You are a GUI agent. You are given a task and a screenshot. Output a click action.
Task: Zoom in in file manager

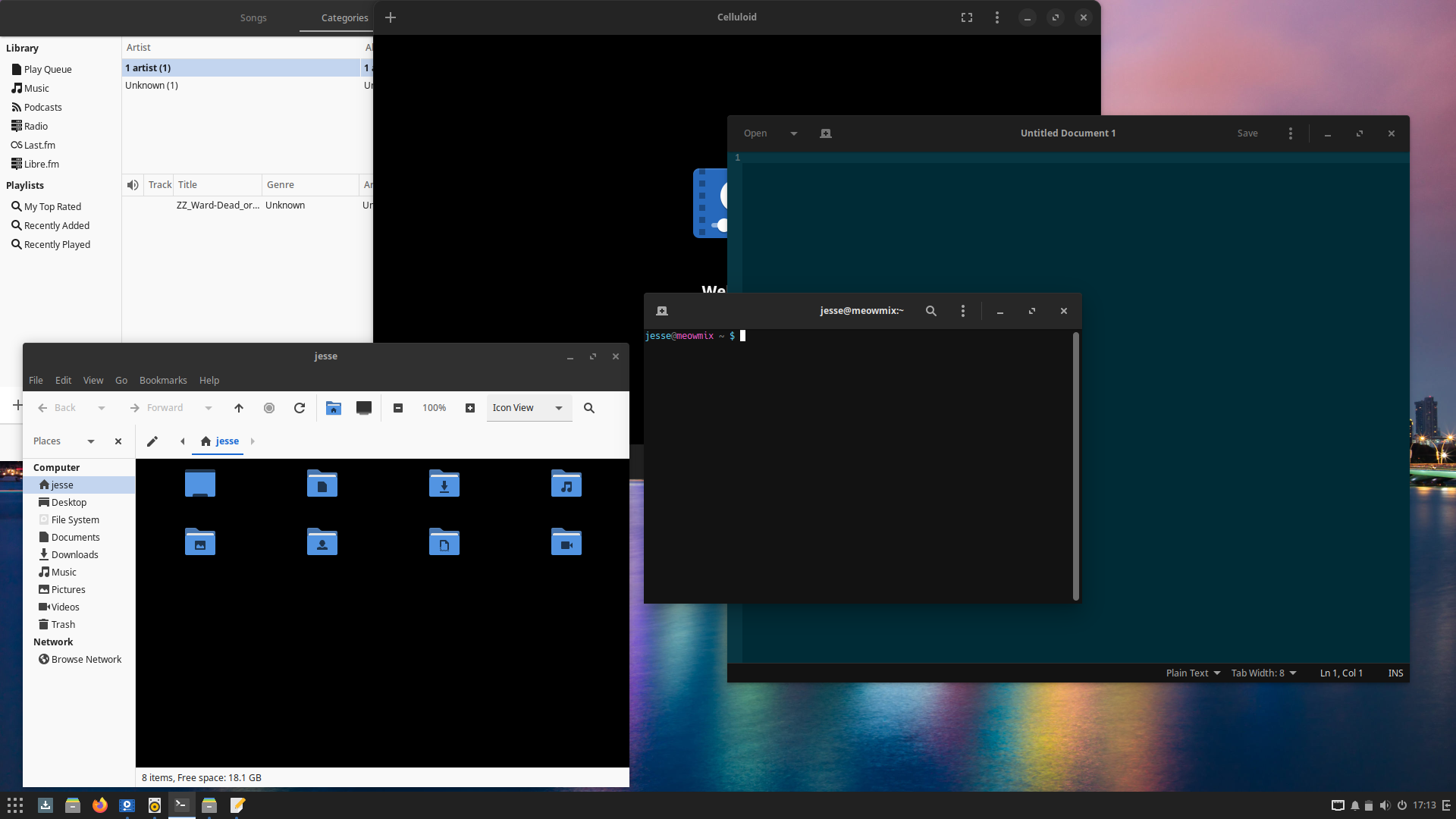[470, 408]
